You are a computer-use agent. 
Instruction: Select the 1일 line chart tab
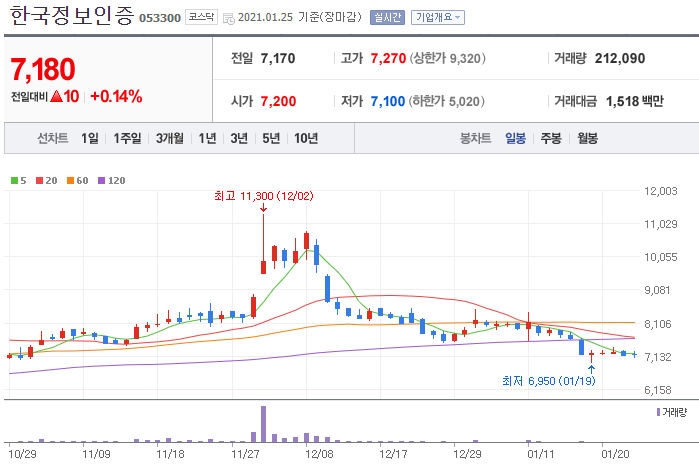click(90, 138)
